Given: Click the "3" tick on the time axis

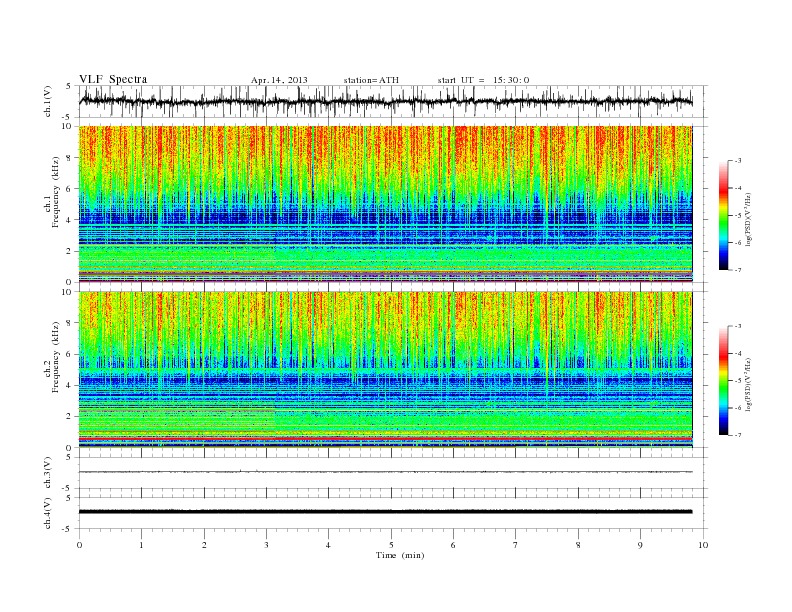Looking at the screenshot, I should 266,545.
